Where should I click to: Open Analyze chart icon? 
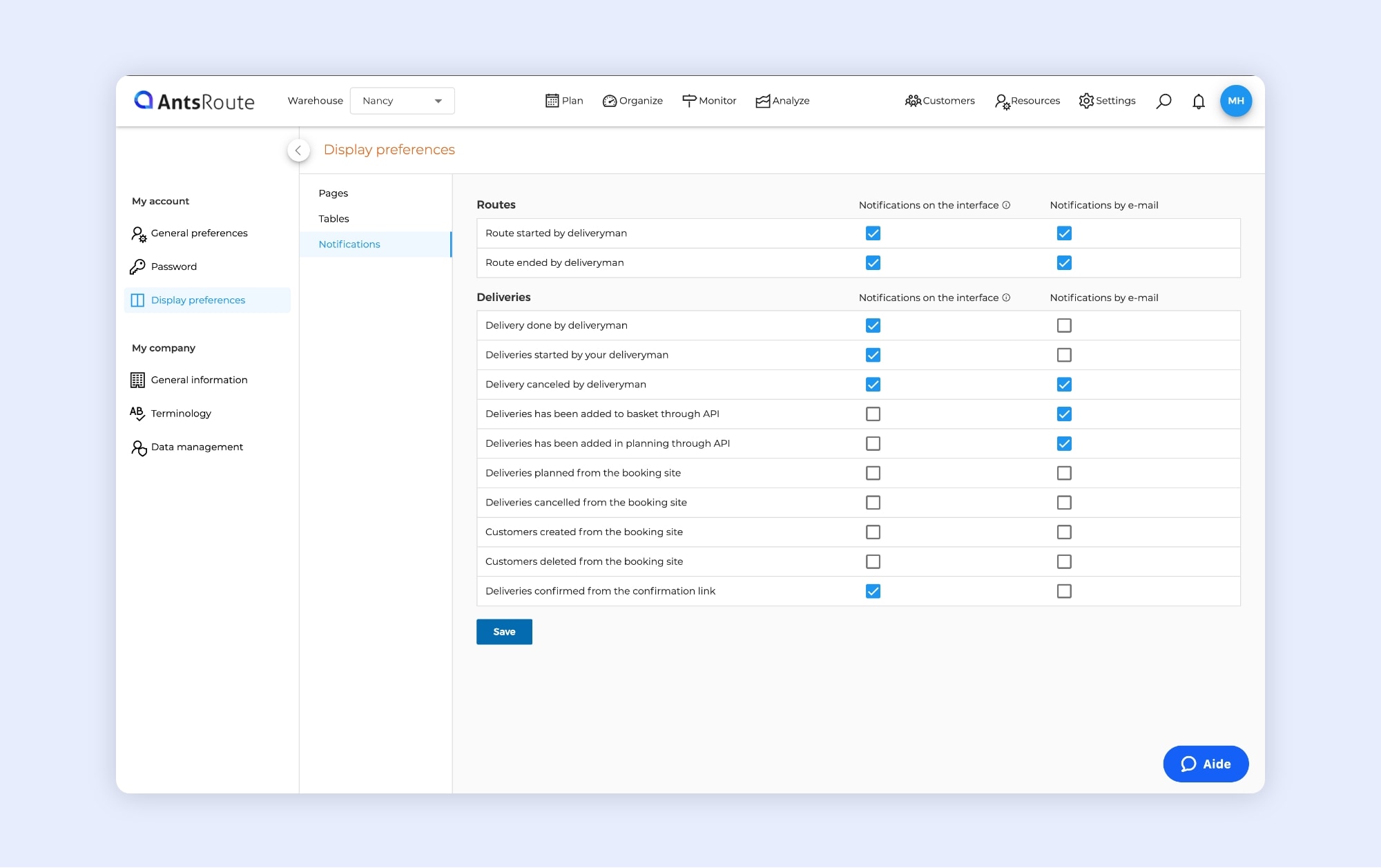click(762, 101)
